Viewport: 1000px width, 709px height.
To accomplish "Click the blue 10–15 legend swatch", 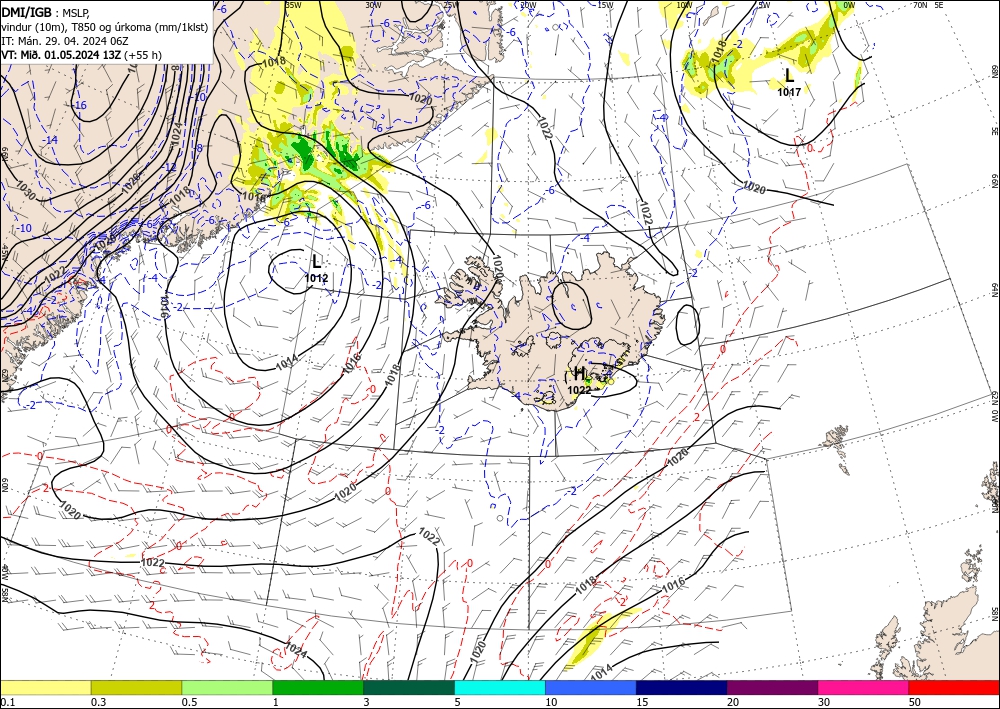I will pos(591,687).
